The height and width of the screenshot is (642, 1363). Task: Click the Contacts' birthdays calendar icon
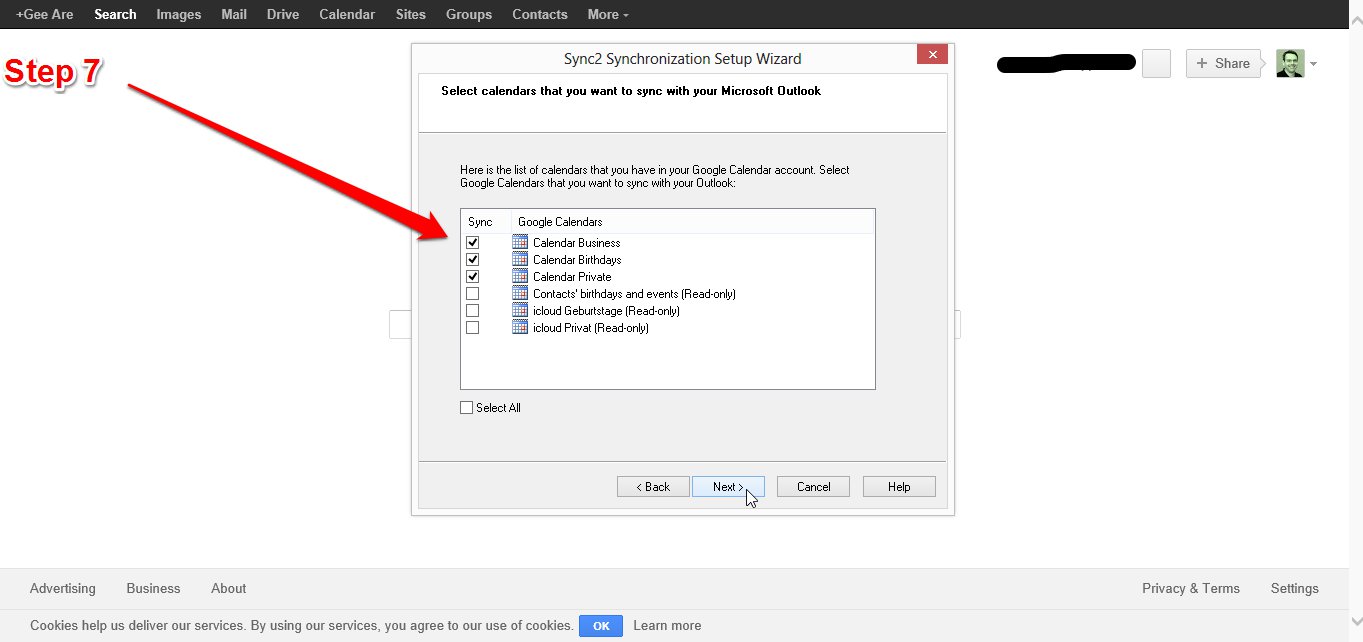point(519,293)
